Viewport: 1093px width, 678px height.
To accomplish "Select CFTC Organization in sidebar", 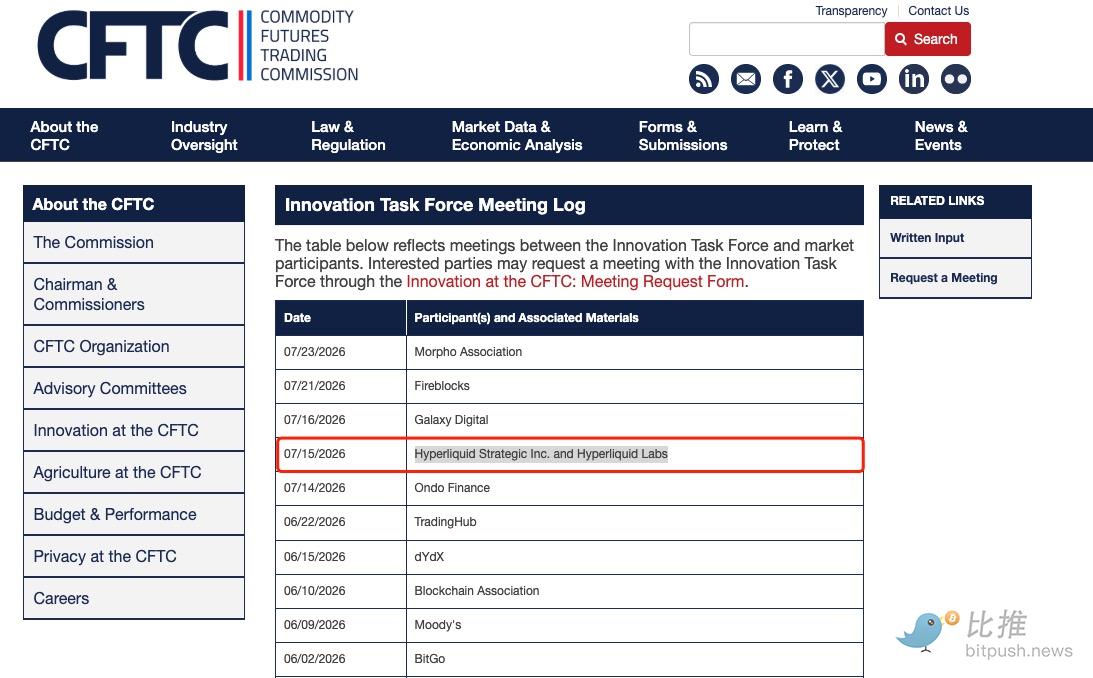I will click(x=134, y=346).
